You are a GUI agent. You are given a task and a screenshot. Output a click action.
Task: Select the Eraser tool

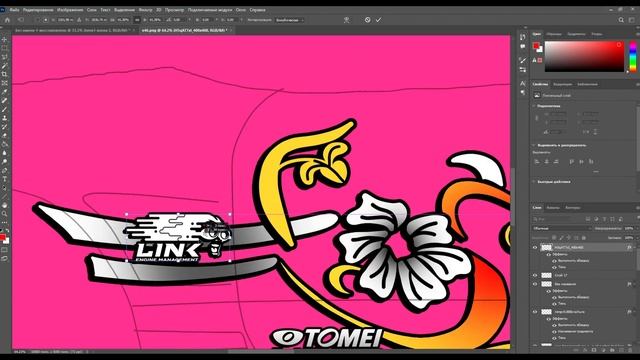(4, 135)
